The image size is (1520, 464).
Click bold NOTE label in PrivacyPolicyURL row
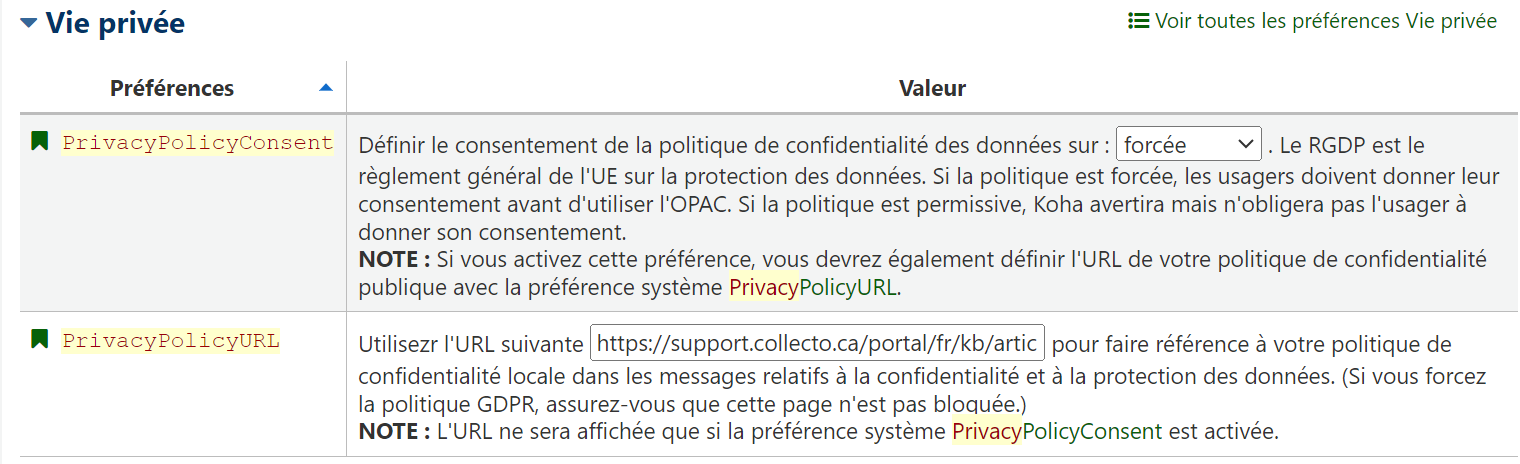coord(394,432)
